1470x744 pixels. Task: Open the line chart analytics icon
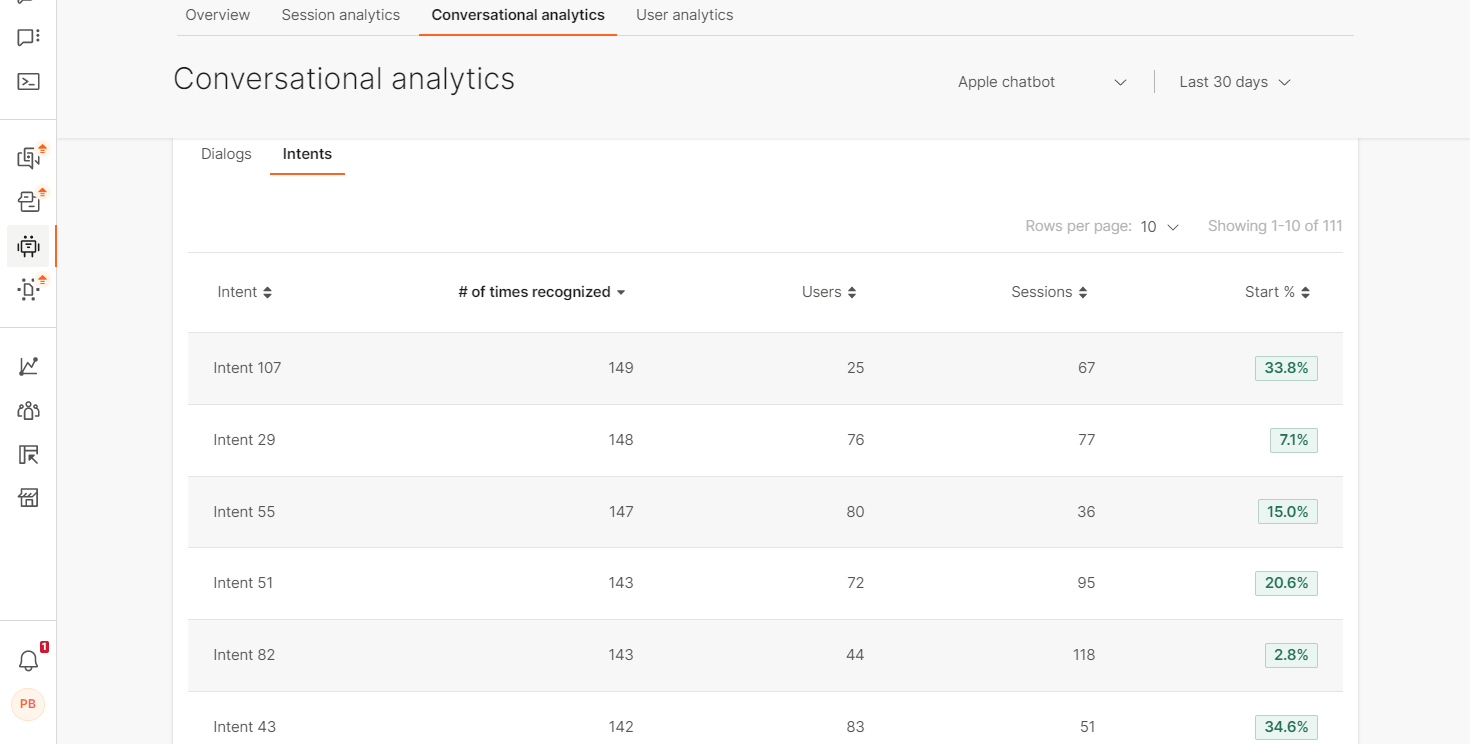[x=28, y=367]
